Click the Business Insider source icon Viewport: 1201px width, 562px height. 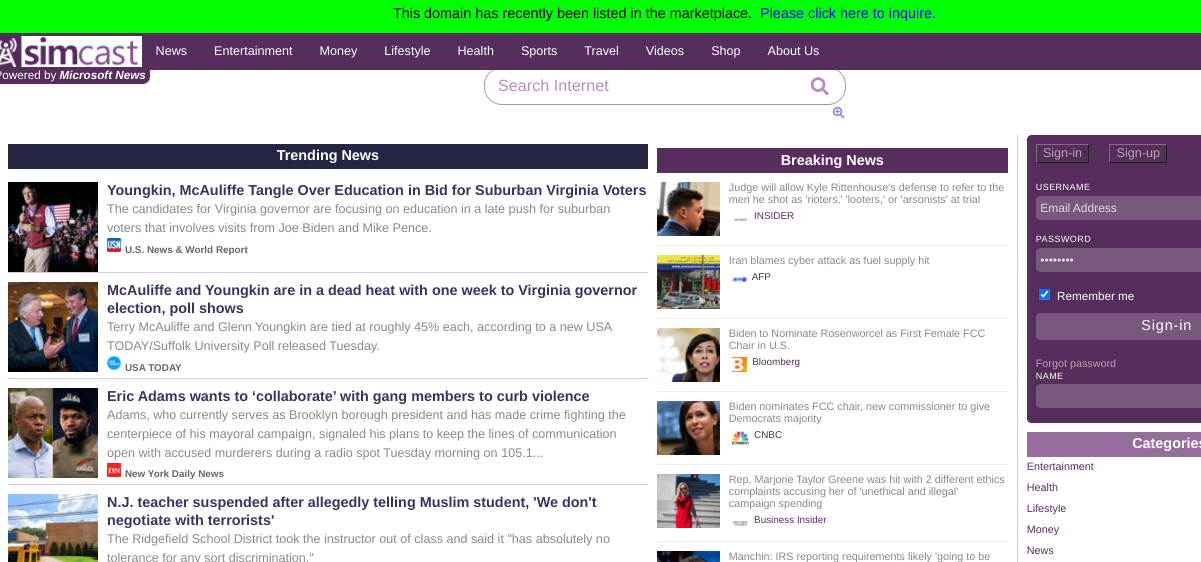pyautogui.click(x=740, y=521)
